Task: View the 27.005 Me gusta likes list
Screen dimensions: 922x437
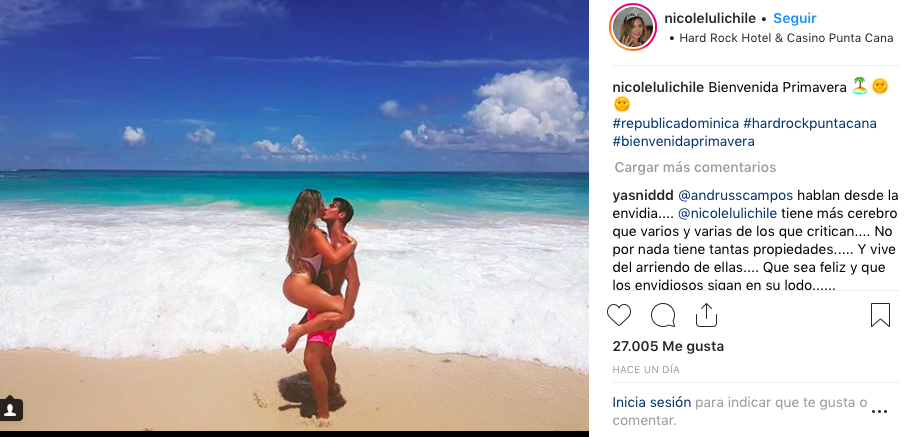Action: coord(668,346)
